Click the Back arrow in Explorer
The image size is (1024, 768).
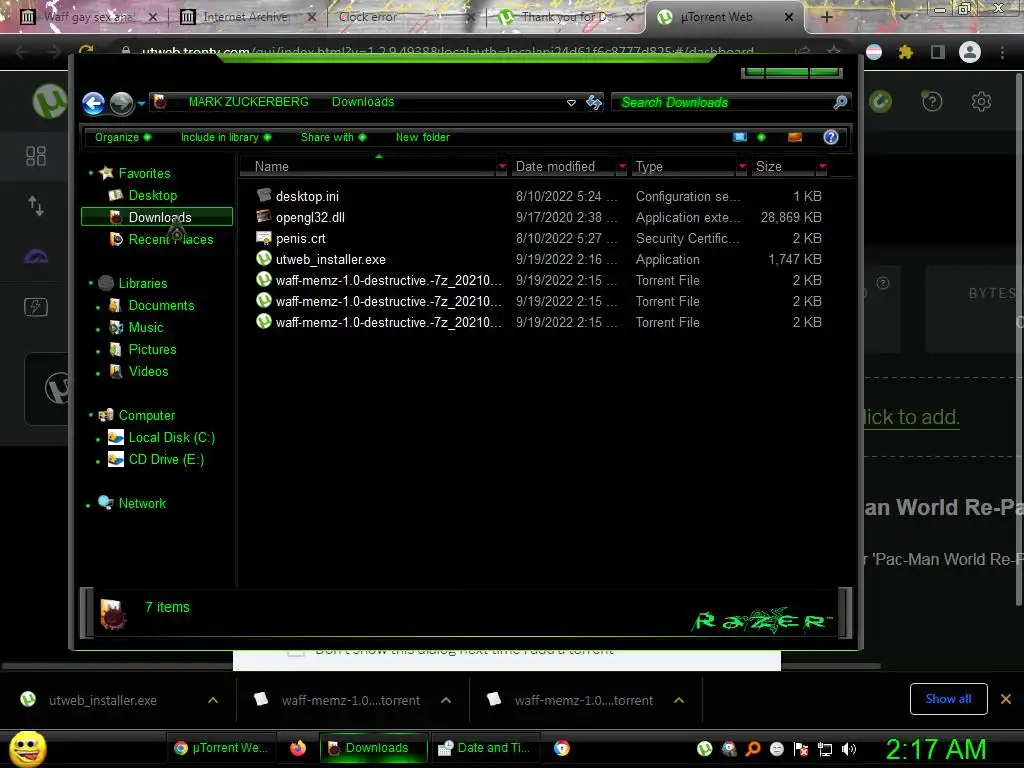coord(93,103)
